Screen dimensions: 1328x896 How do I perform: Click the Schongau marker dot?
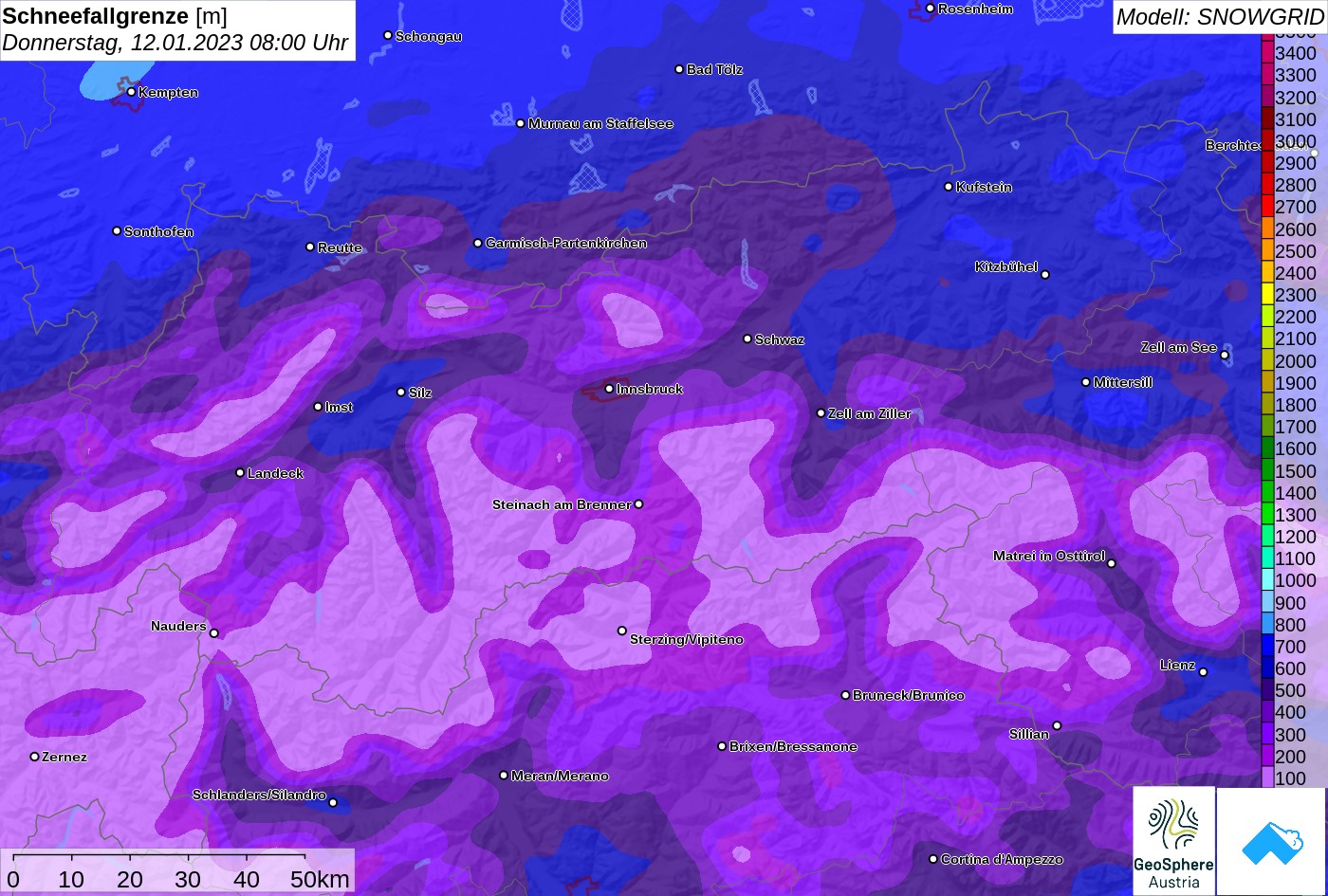click(388, 35)
